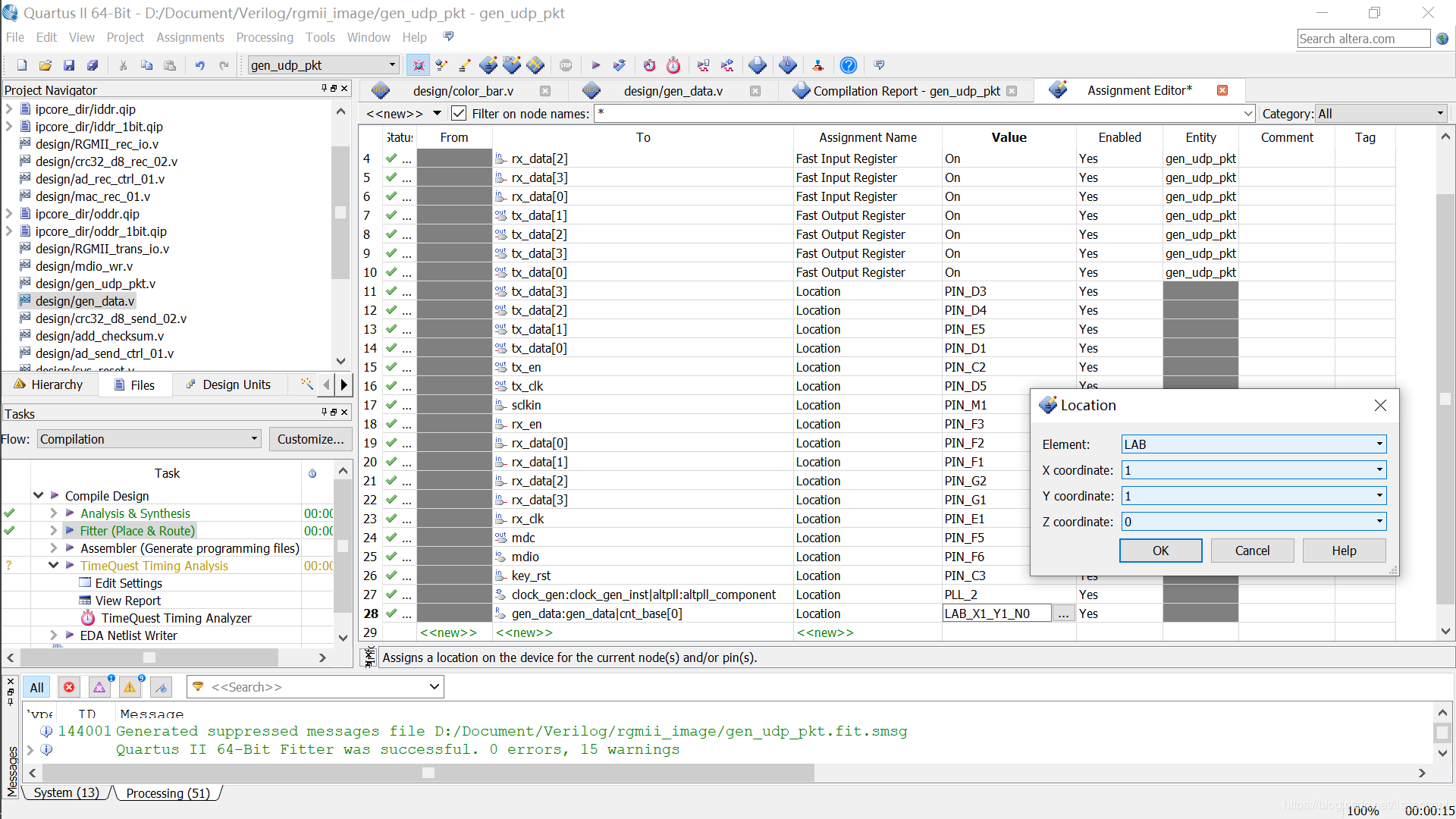Toggle the Filter on node names checkbox
The image size is (1456, 819).
[459, 114]
